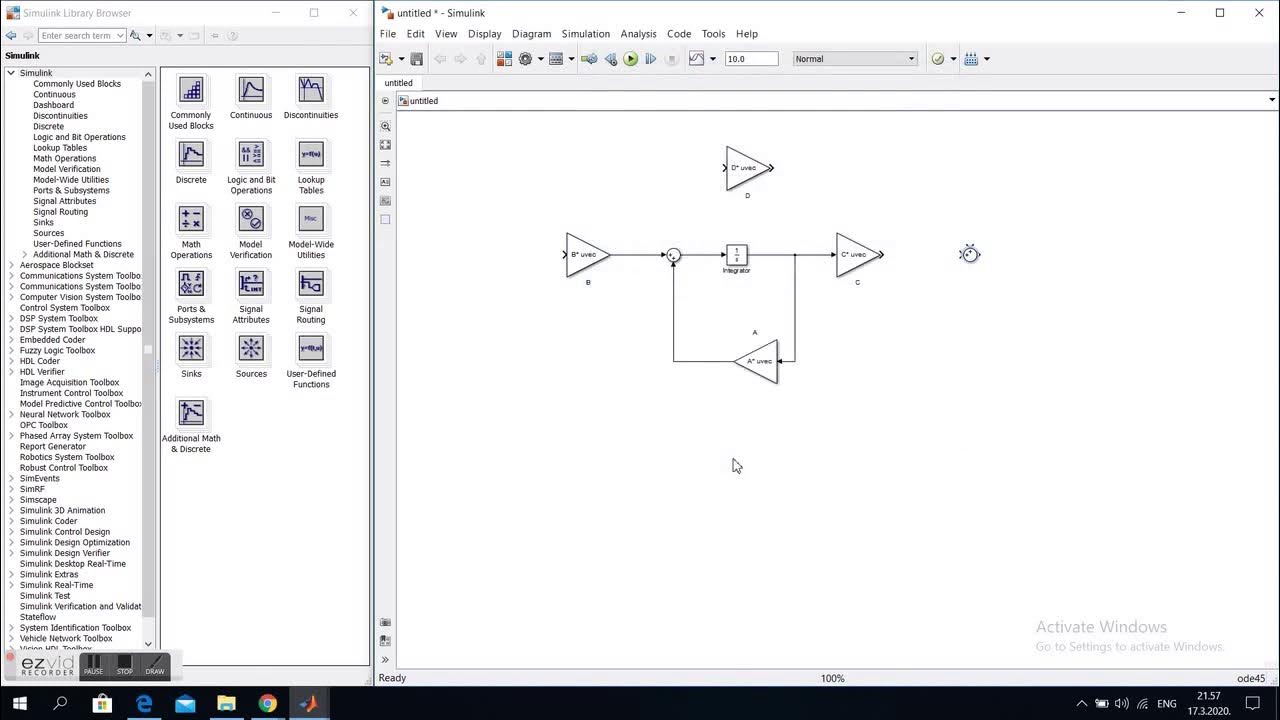
Task: Select the untitled model tab
Action: [x=398, y=83]
